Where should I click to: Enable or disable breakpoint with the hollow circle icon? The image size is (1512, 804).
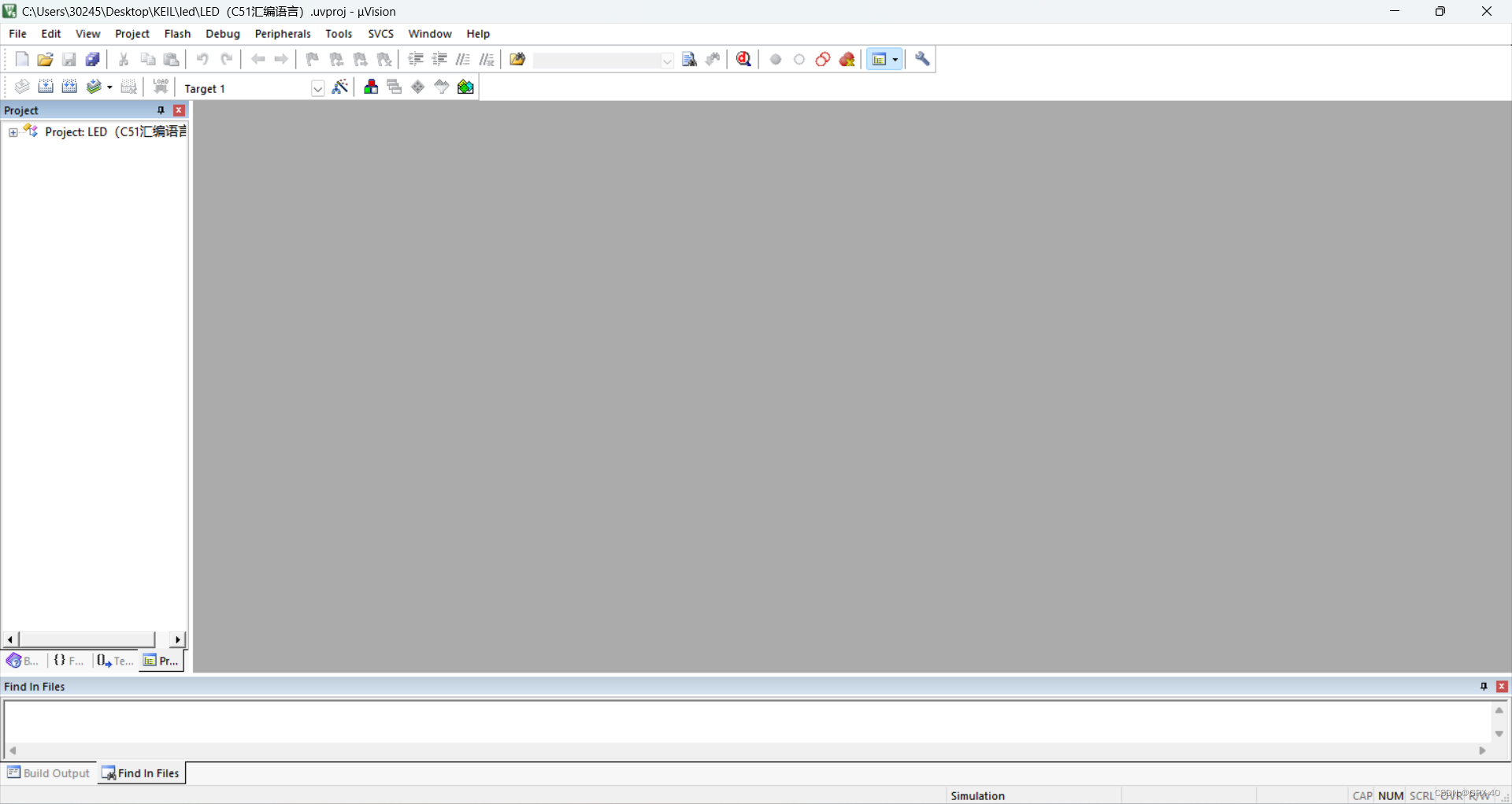[x=799, y=59]
